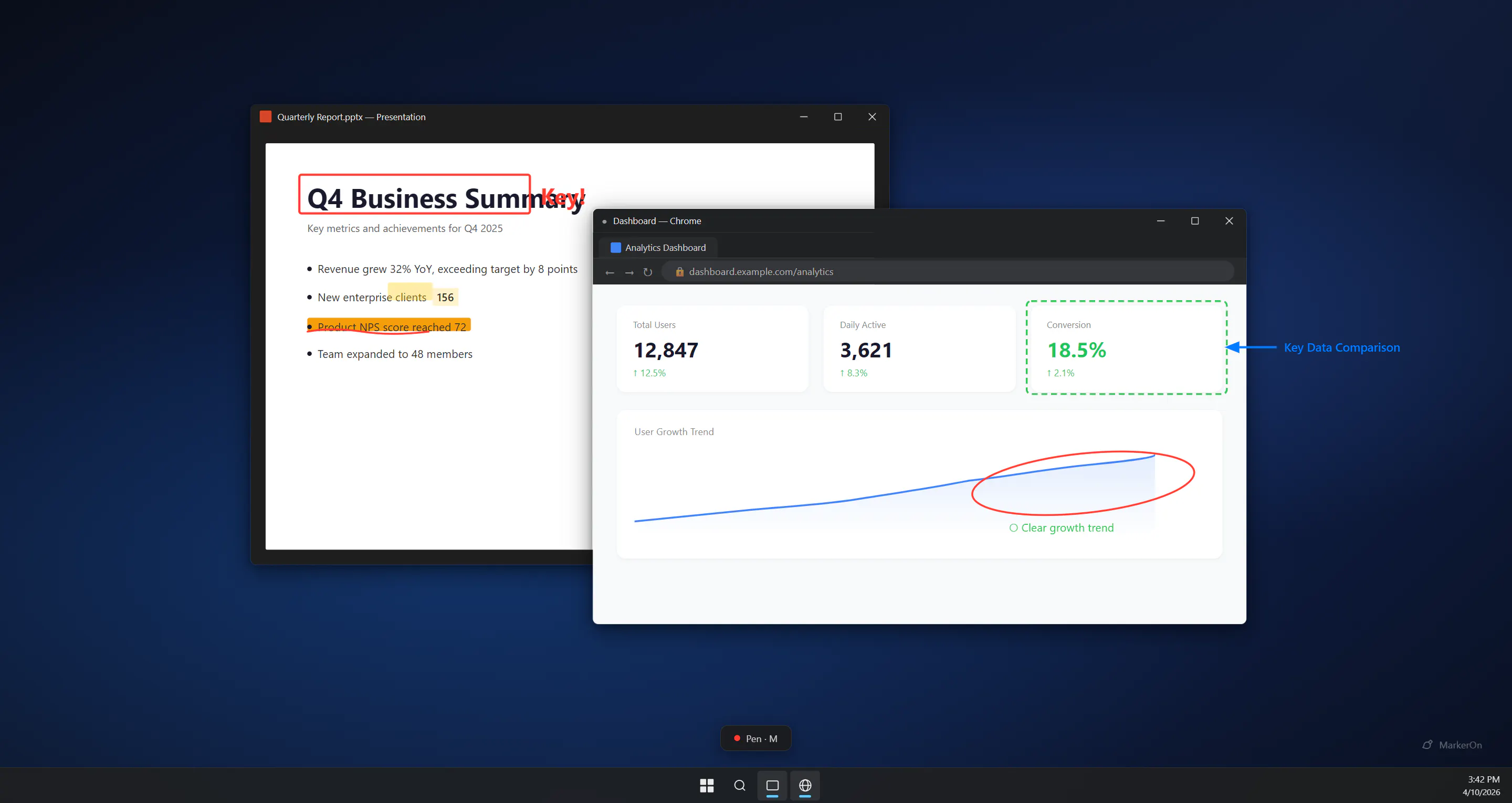Click the red recording dot in Pen indicator
The height and width of the screenshot is (803, 1512).
(737, 738)
